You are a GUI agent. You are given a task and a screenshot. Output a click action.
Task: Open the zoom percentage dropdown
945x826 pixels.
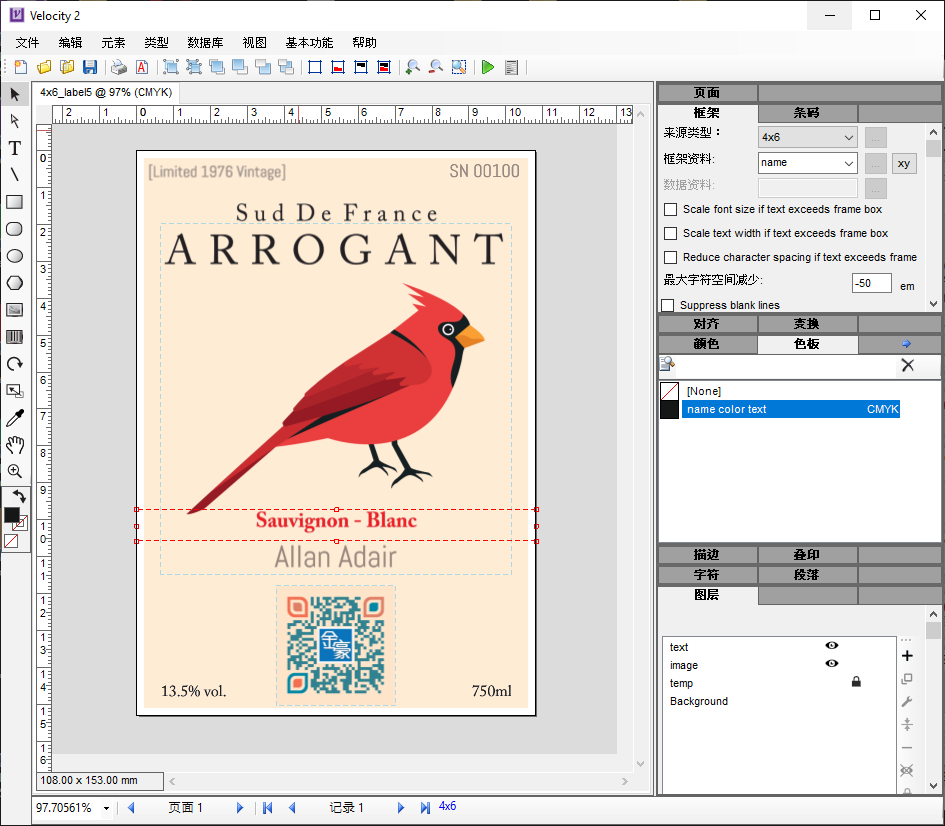(107, 808)
